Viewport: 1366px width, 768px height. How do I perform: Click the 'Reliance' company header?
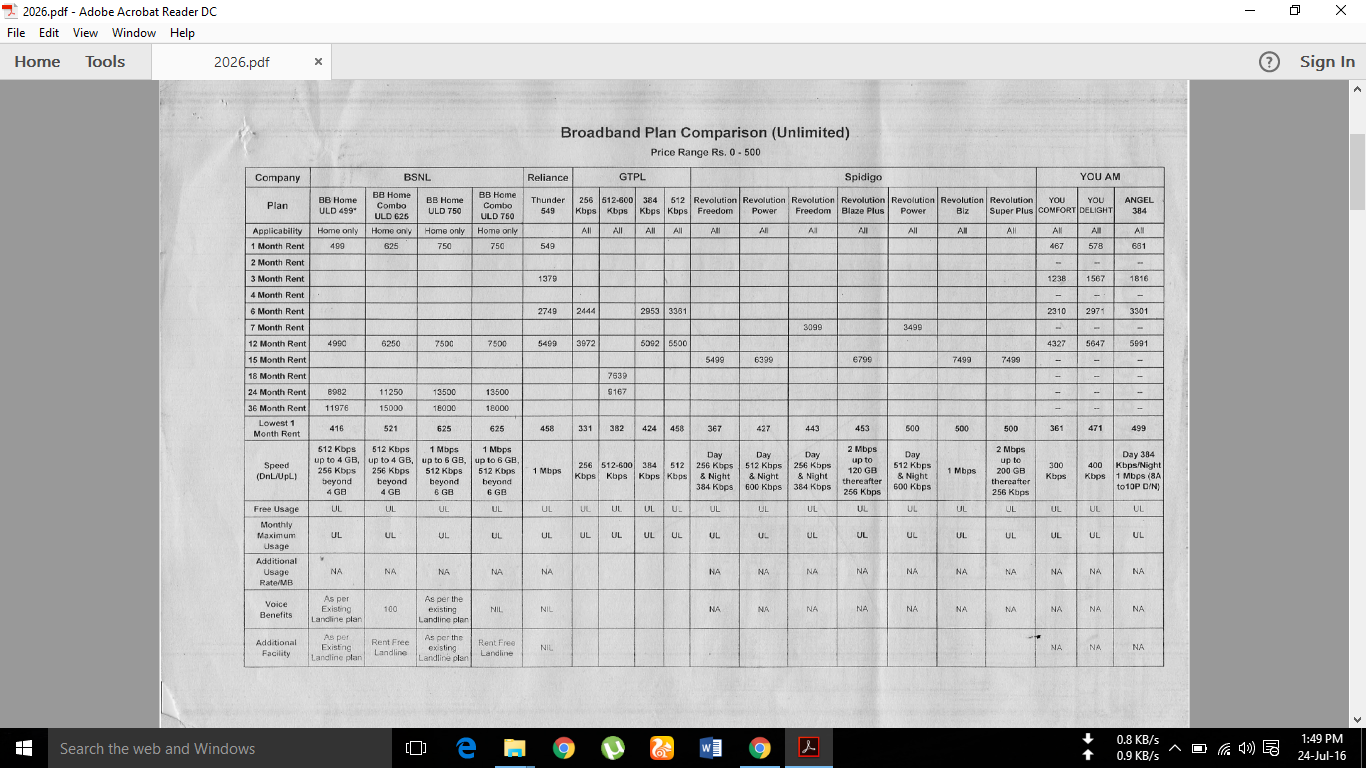548,178
